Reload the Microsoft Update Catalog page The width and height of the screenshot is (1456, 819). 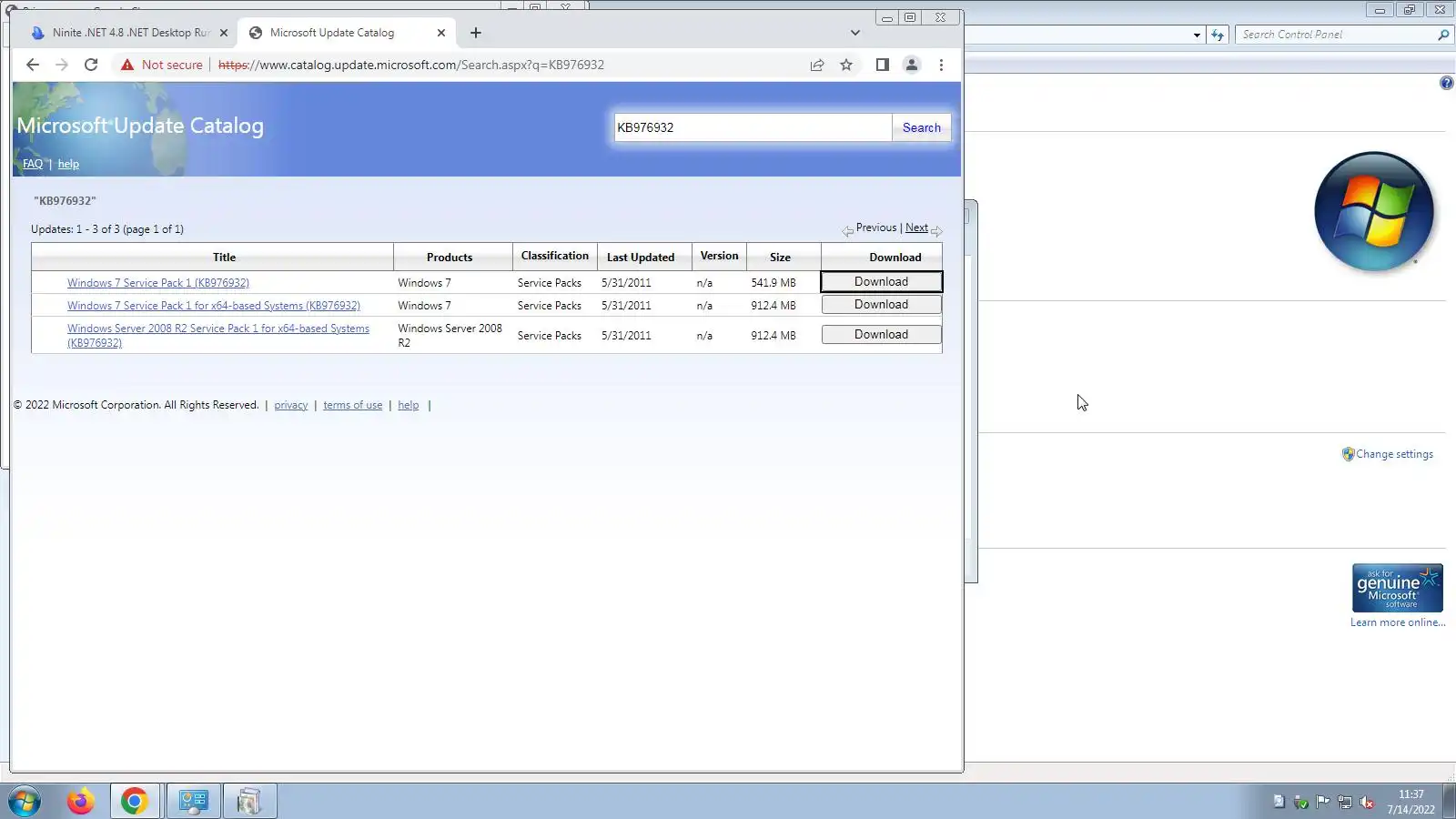click(91, 65)
